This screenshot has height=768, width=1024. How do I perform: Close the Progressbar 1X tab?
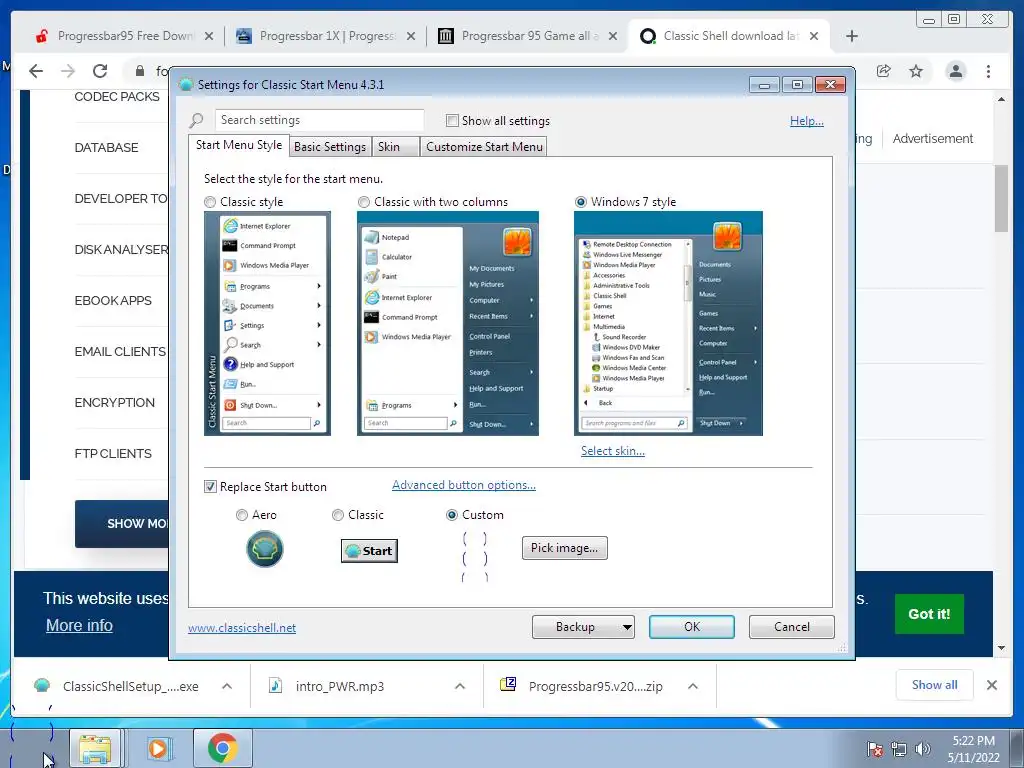(x=411, y=36)
